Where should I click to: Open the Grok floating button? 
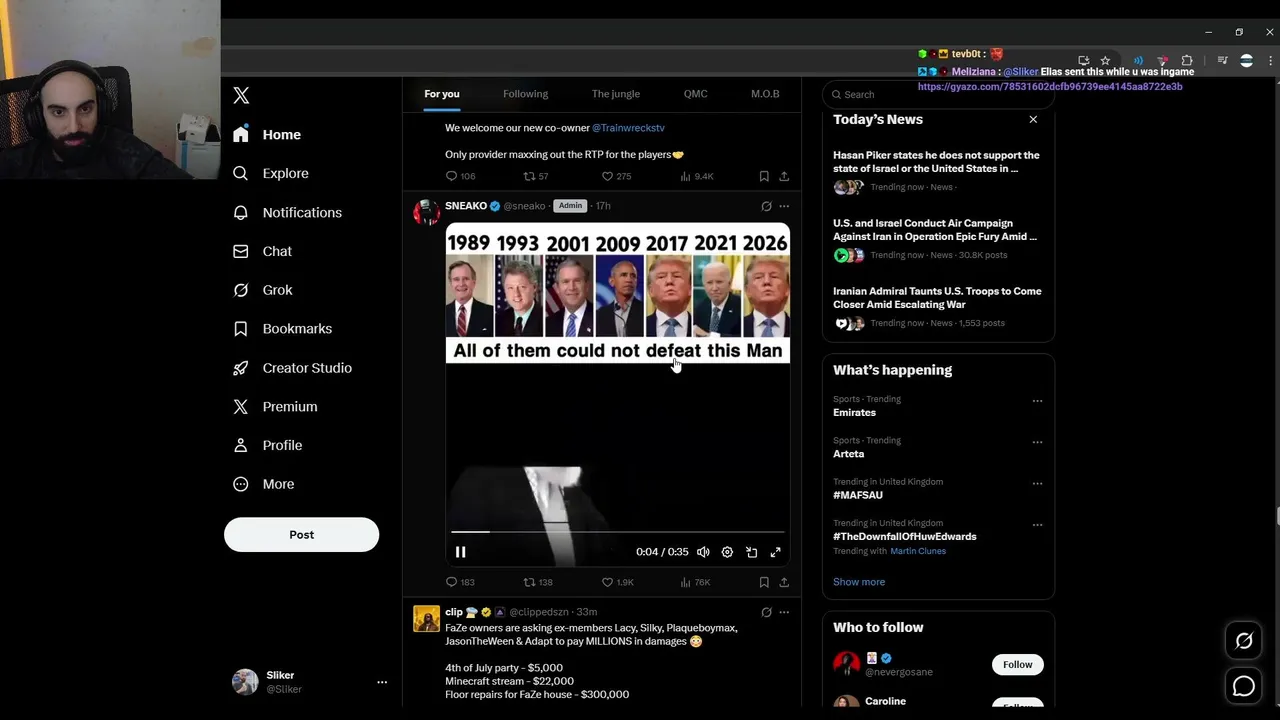pyautogui.click(x=1244, y=641)
